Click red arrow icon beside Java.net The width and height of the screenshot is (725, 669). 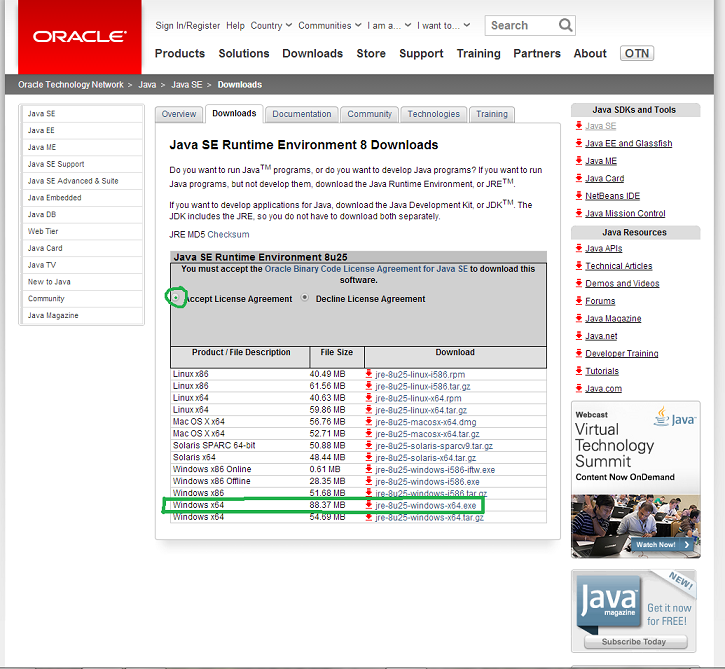578,336
